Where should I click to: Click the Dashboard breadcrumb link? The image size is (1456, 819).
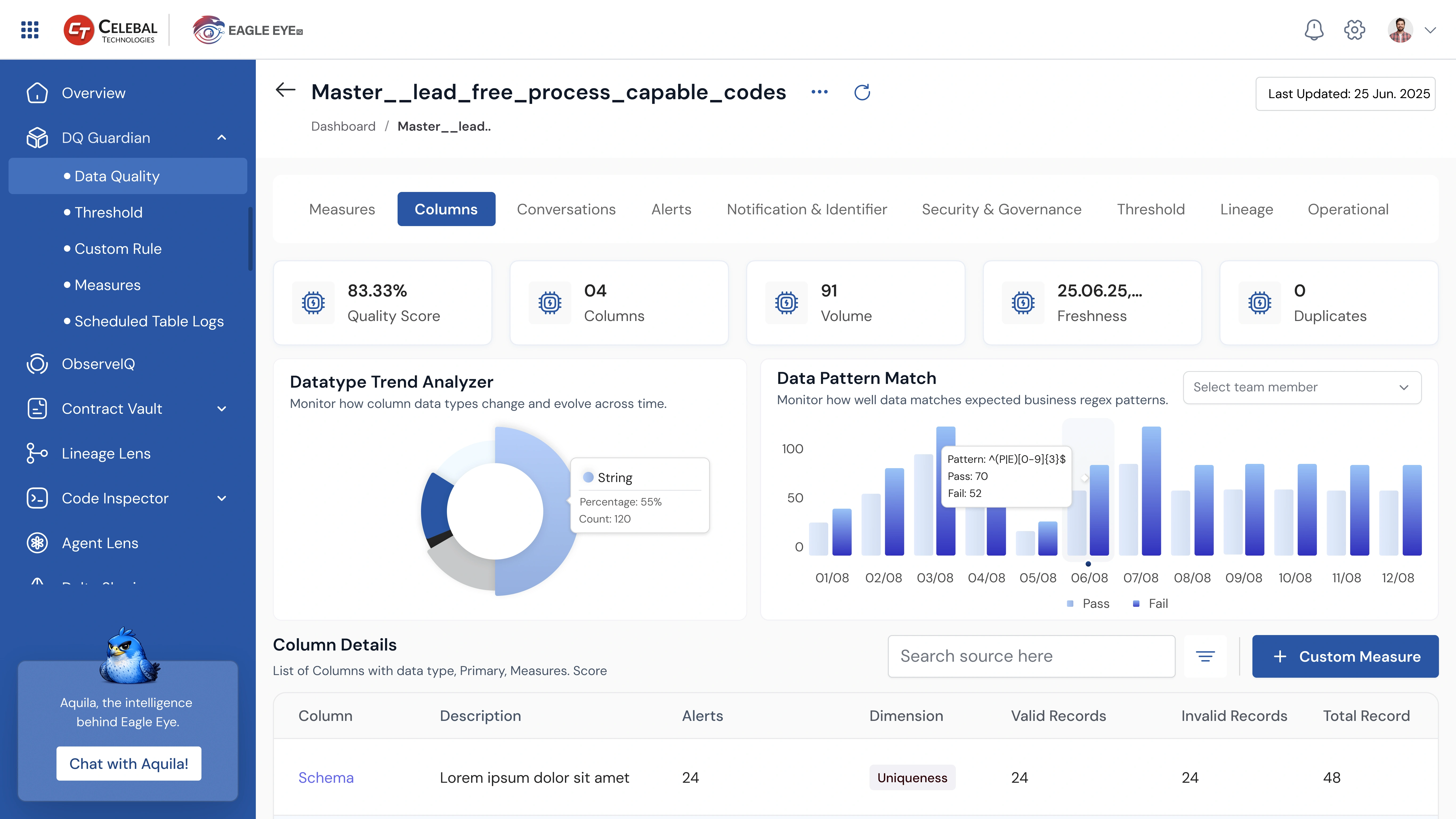tap(343, 126)
